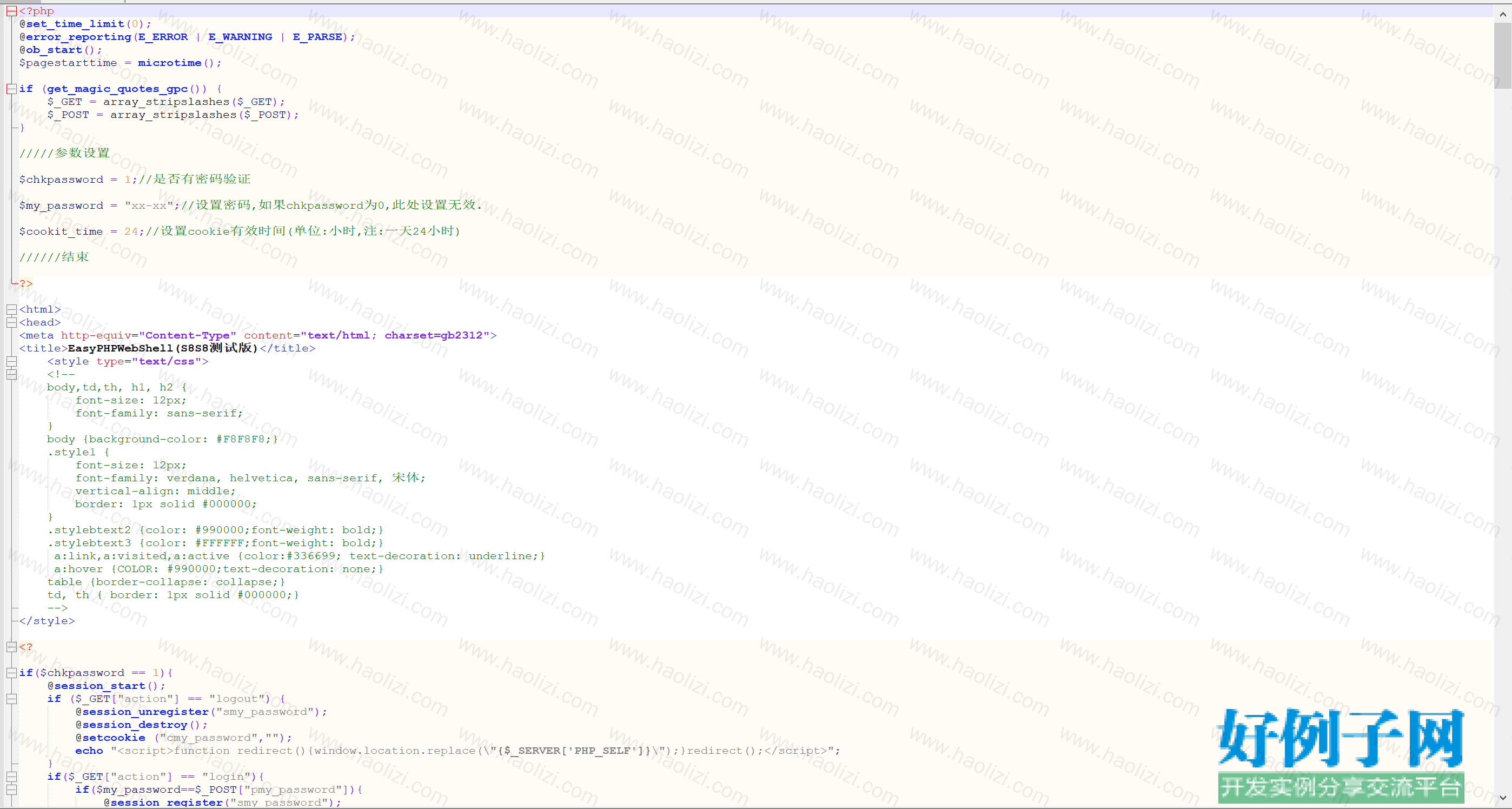The width and height of the screenshot is (1512, 809).
Task: Collapse the if get_magic_quotes_gpc fold marker
Action: (x=11, y=89)
